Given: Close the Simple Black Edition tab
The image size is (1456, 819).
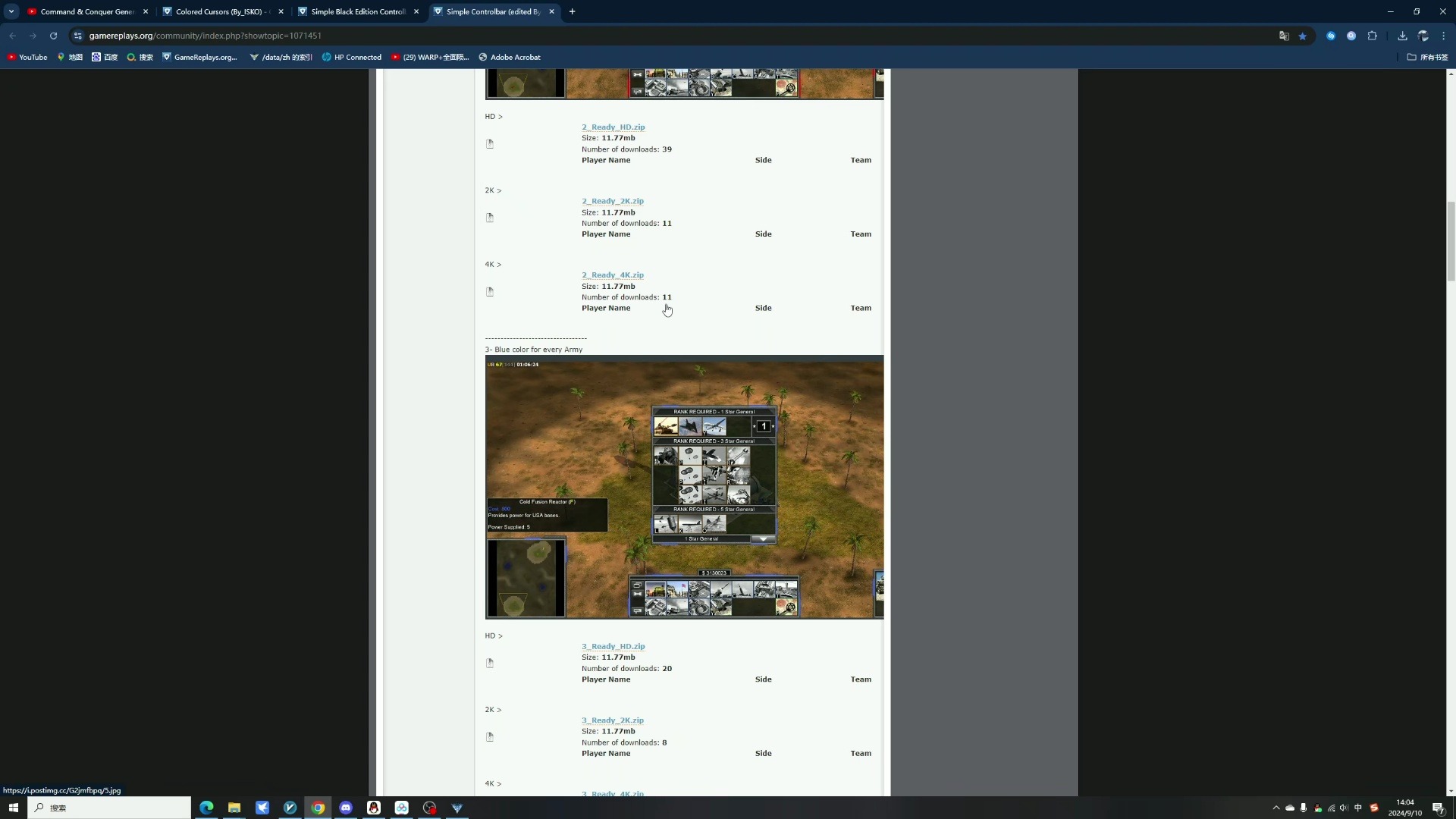Looking at the screenshot, I should (x=416, y=11).
